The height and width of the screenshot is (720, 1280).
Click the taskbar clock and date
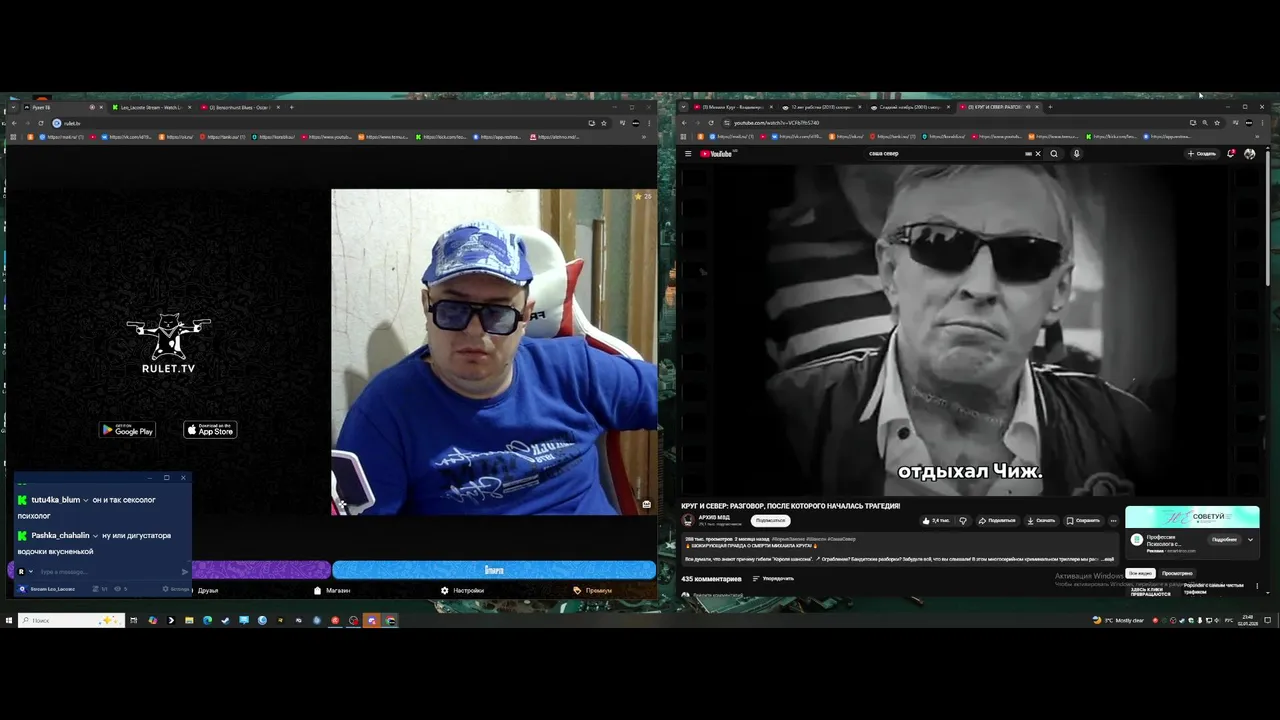coord(1248,620)
